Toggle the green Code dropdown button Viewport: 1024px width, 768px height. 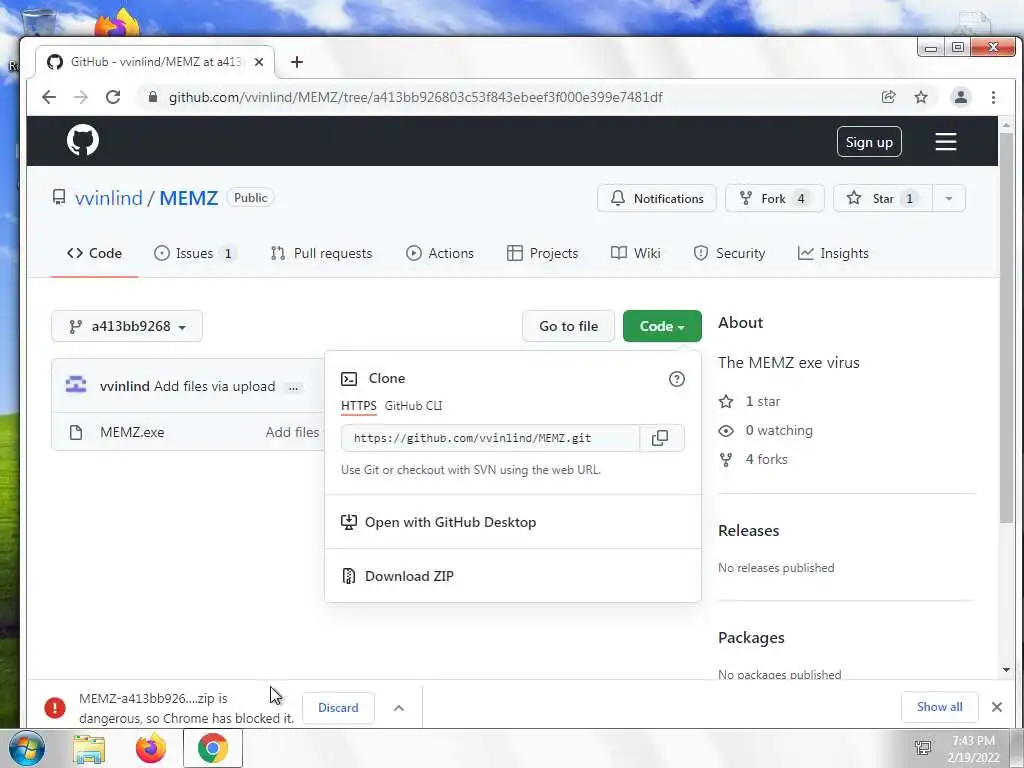(662, 326)
